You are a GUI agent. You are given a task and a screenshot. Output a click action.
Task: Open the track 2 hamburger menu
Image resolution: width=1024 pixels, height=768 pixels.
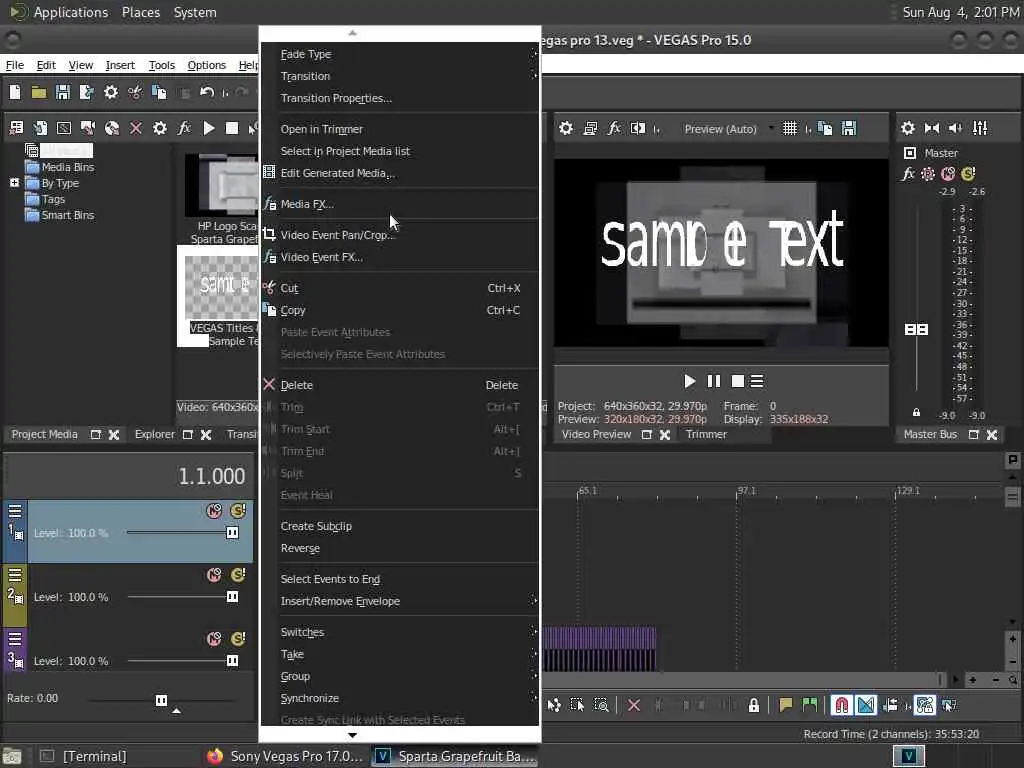point(15,575)
